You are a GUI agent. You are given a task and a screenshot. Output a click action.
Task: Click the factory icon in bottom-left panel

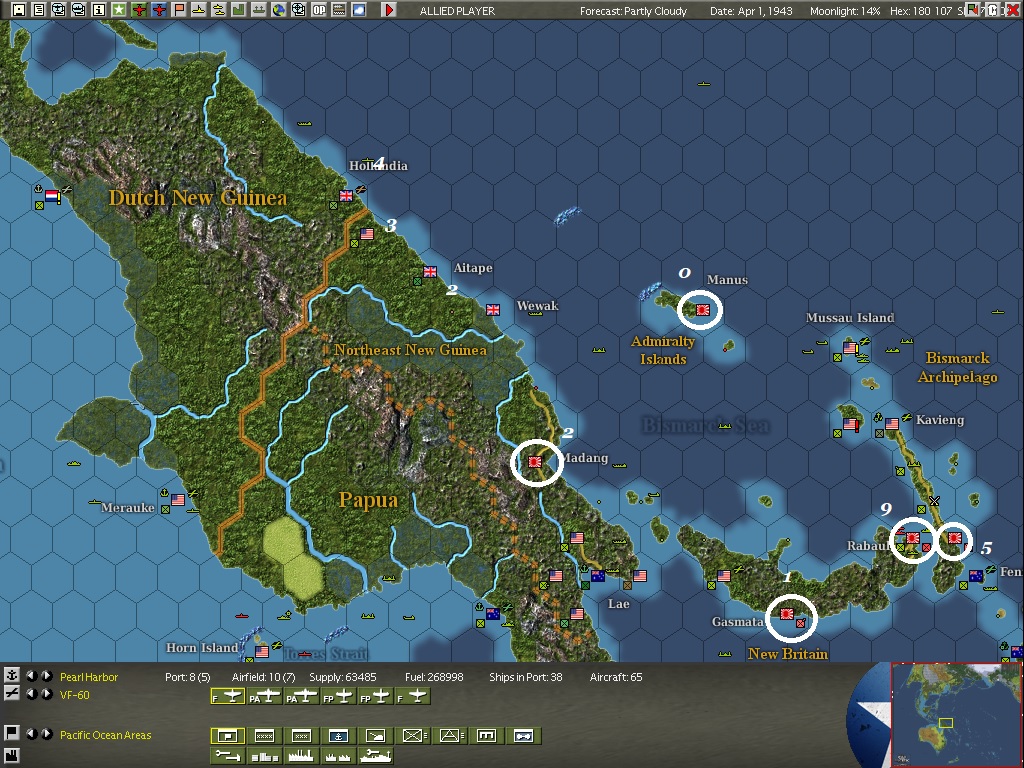tap(11, 758)
